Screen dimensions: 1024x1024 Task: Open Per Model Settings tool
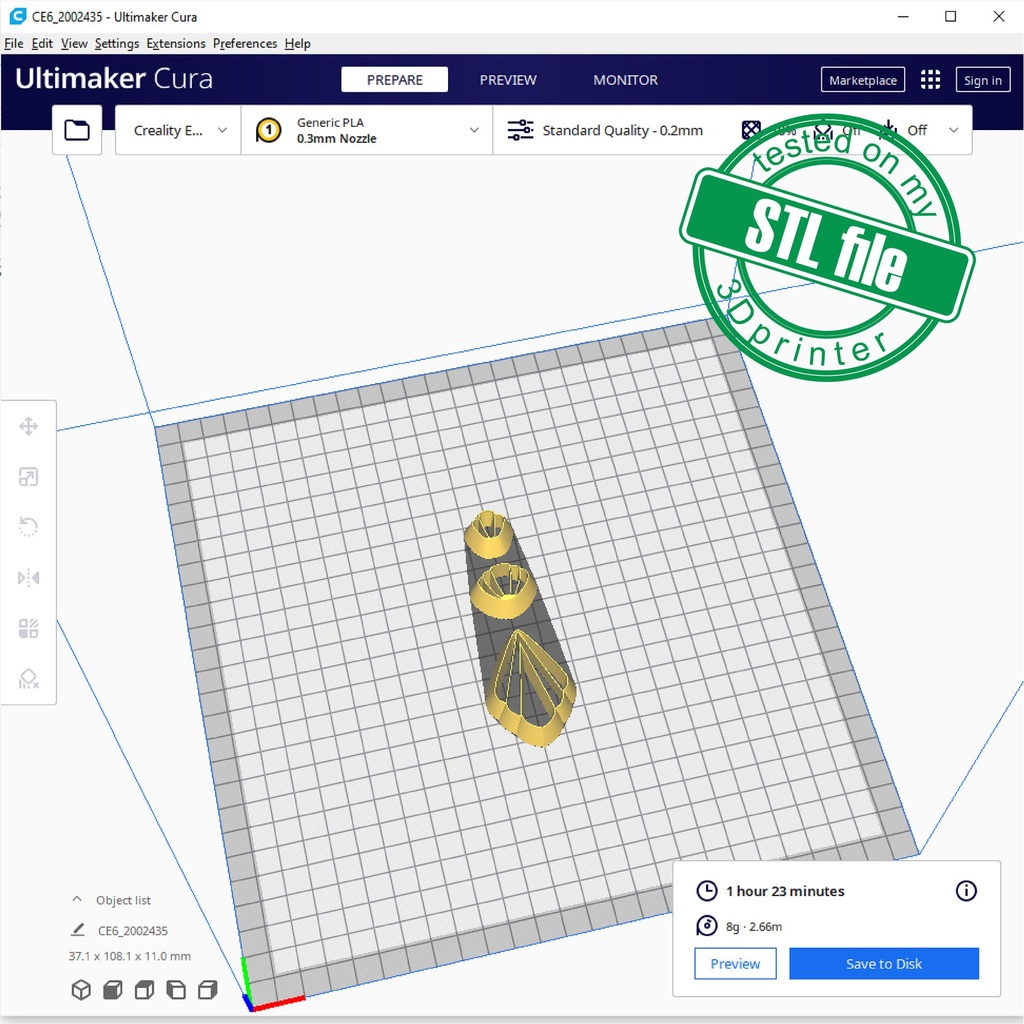click(x=28, y=628)
